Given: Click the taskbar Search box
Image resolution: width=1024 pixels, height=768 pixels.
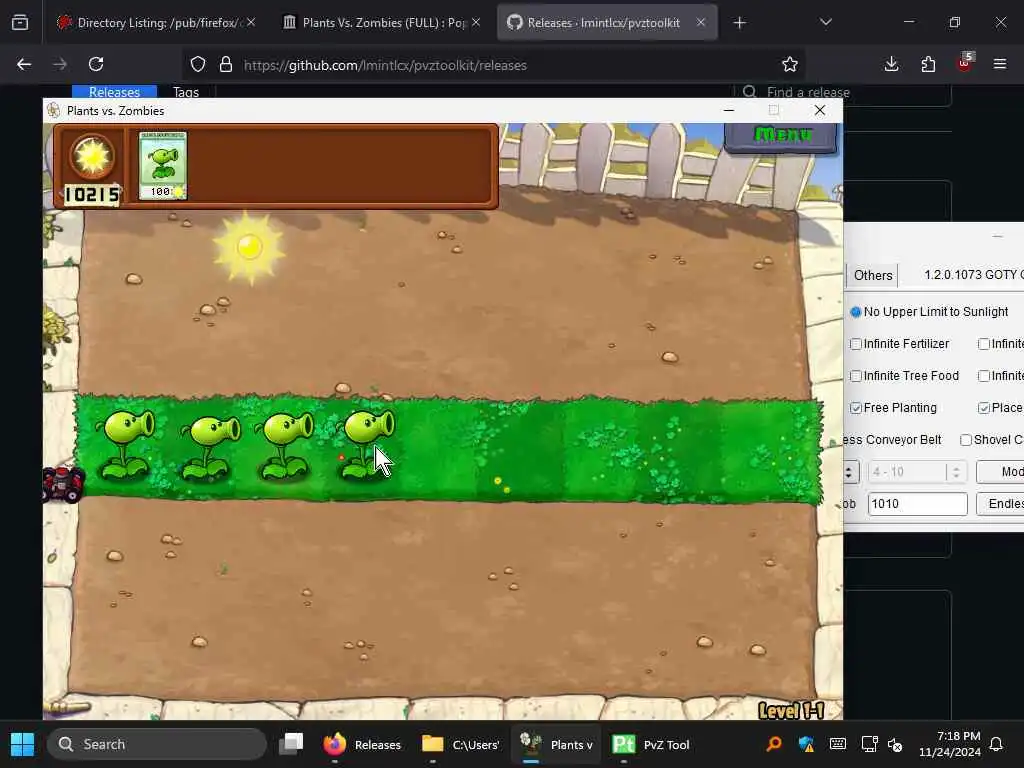Looking at the screenshot, I should click(x=157, y=744).
